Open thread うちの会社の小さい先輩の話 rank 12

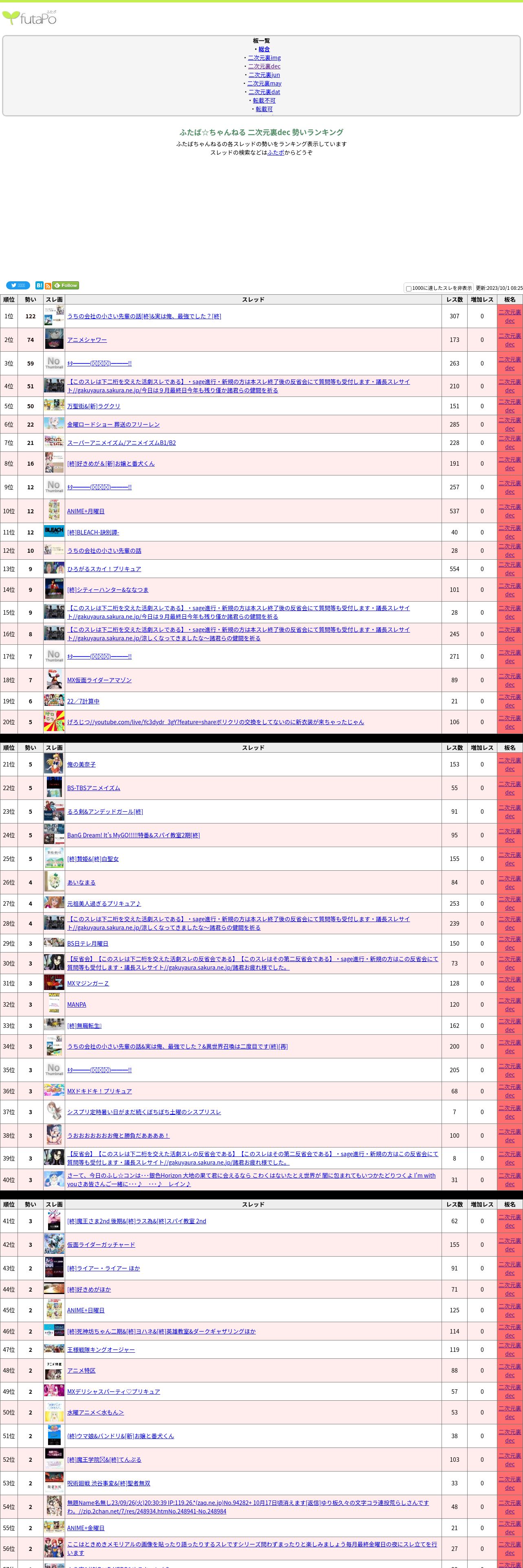click(104, 551)
